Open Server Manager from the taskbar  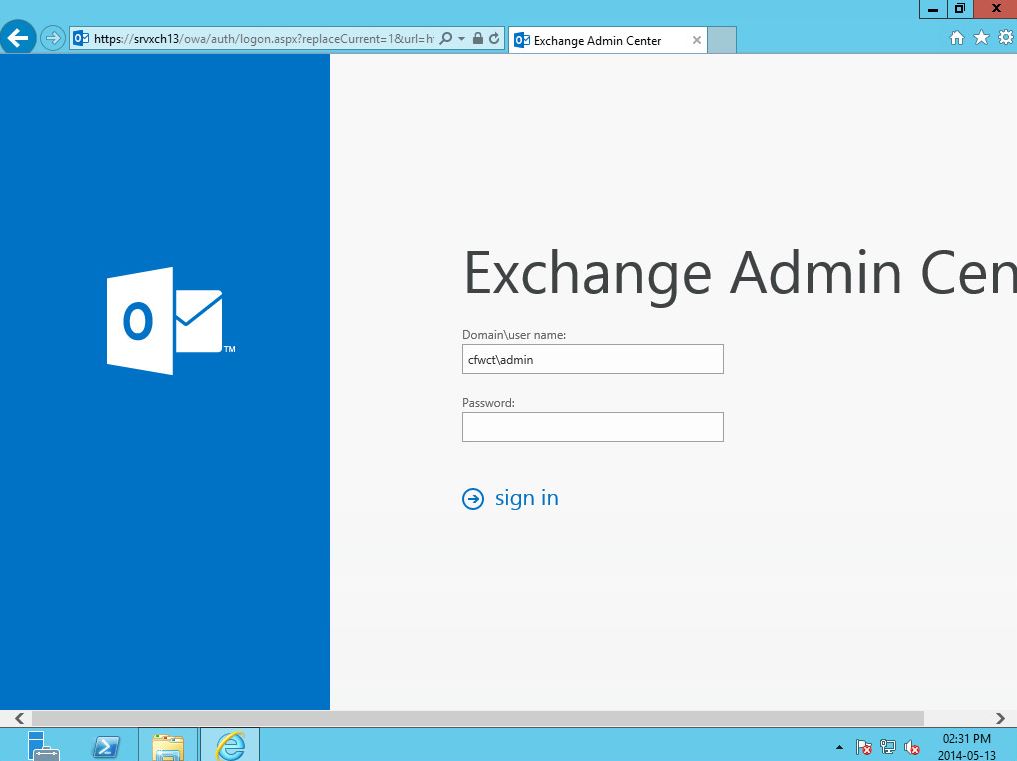click(41, 746)
